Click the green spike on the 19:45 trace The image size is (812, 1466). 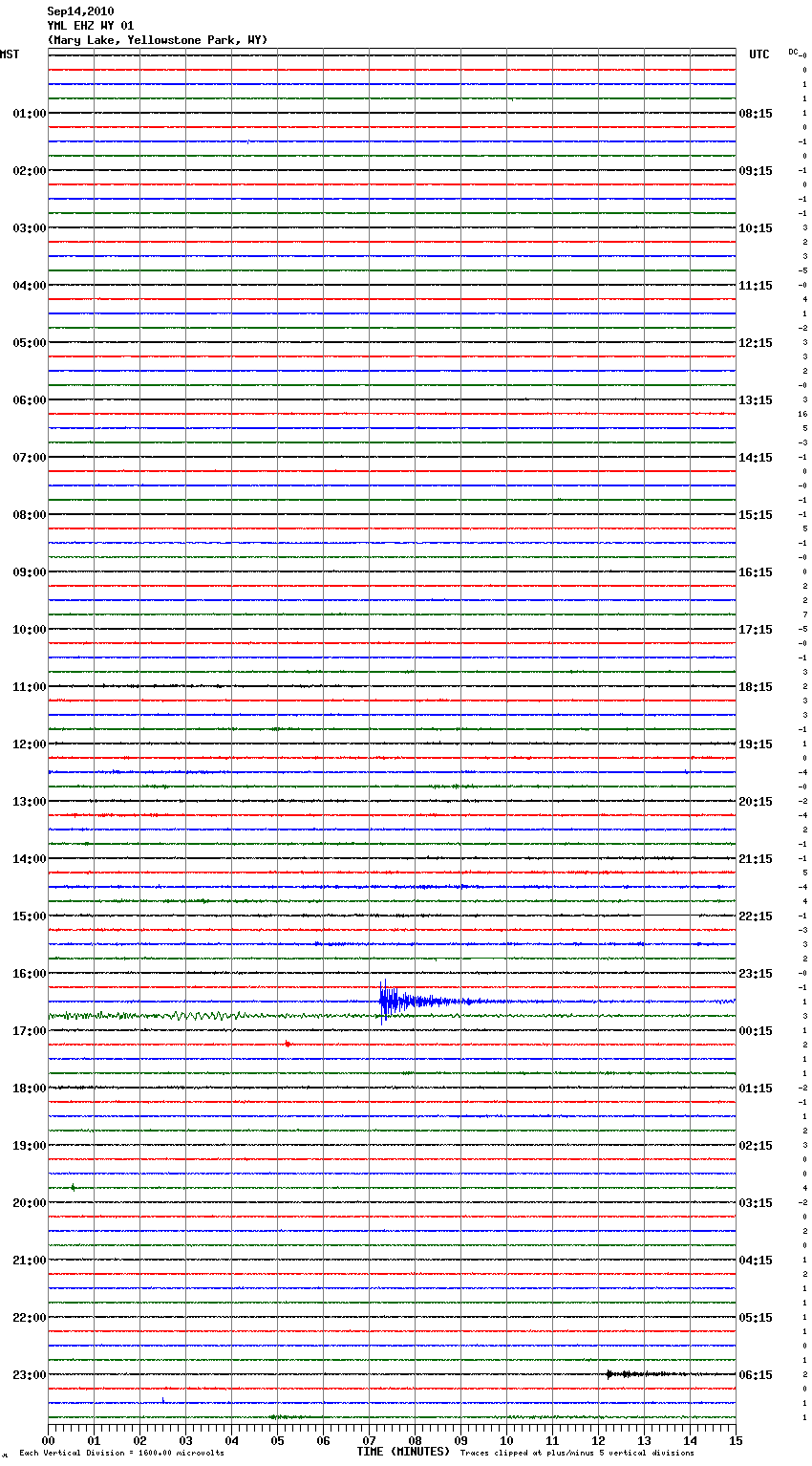[x=73, y=1187]
